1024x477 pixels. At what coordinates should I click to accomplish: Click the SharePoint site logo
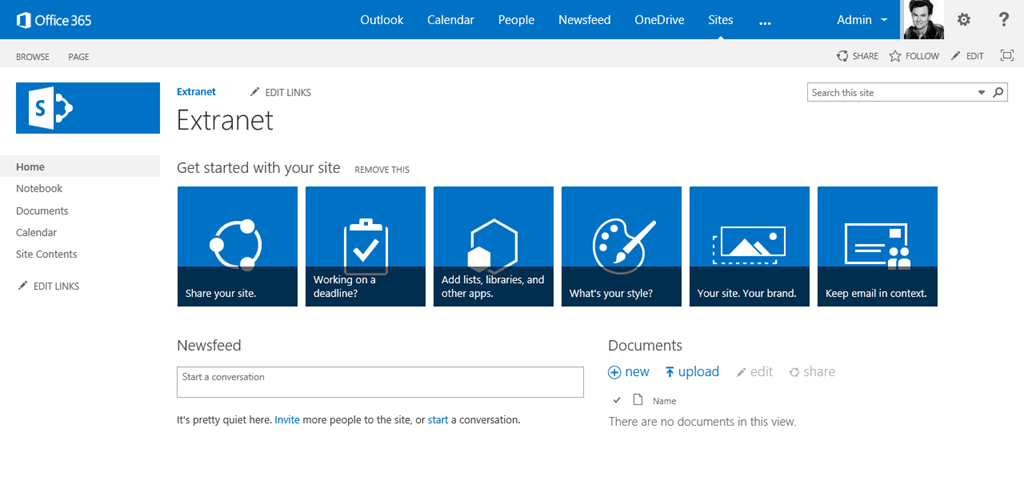88,107
